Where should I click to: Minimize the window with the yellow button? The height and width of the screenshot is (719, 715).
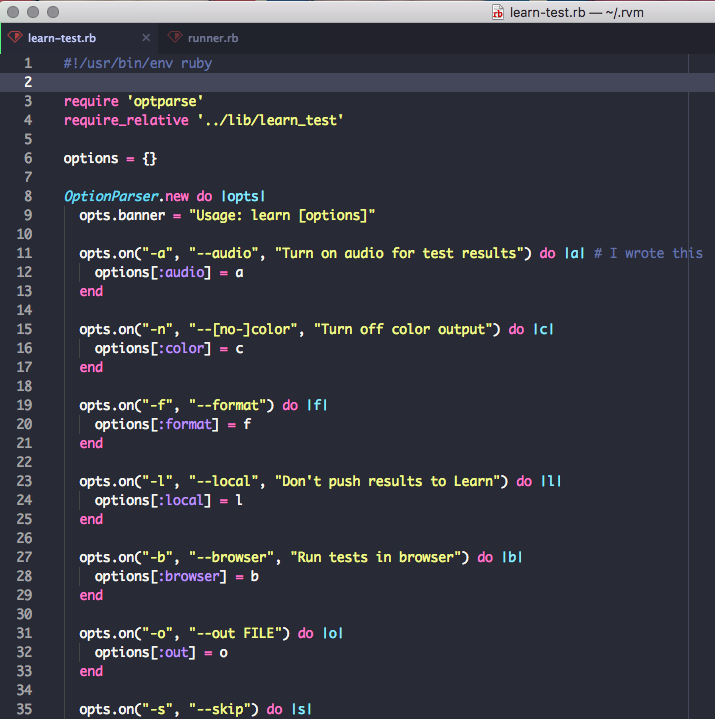(33, 11)
